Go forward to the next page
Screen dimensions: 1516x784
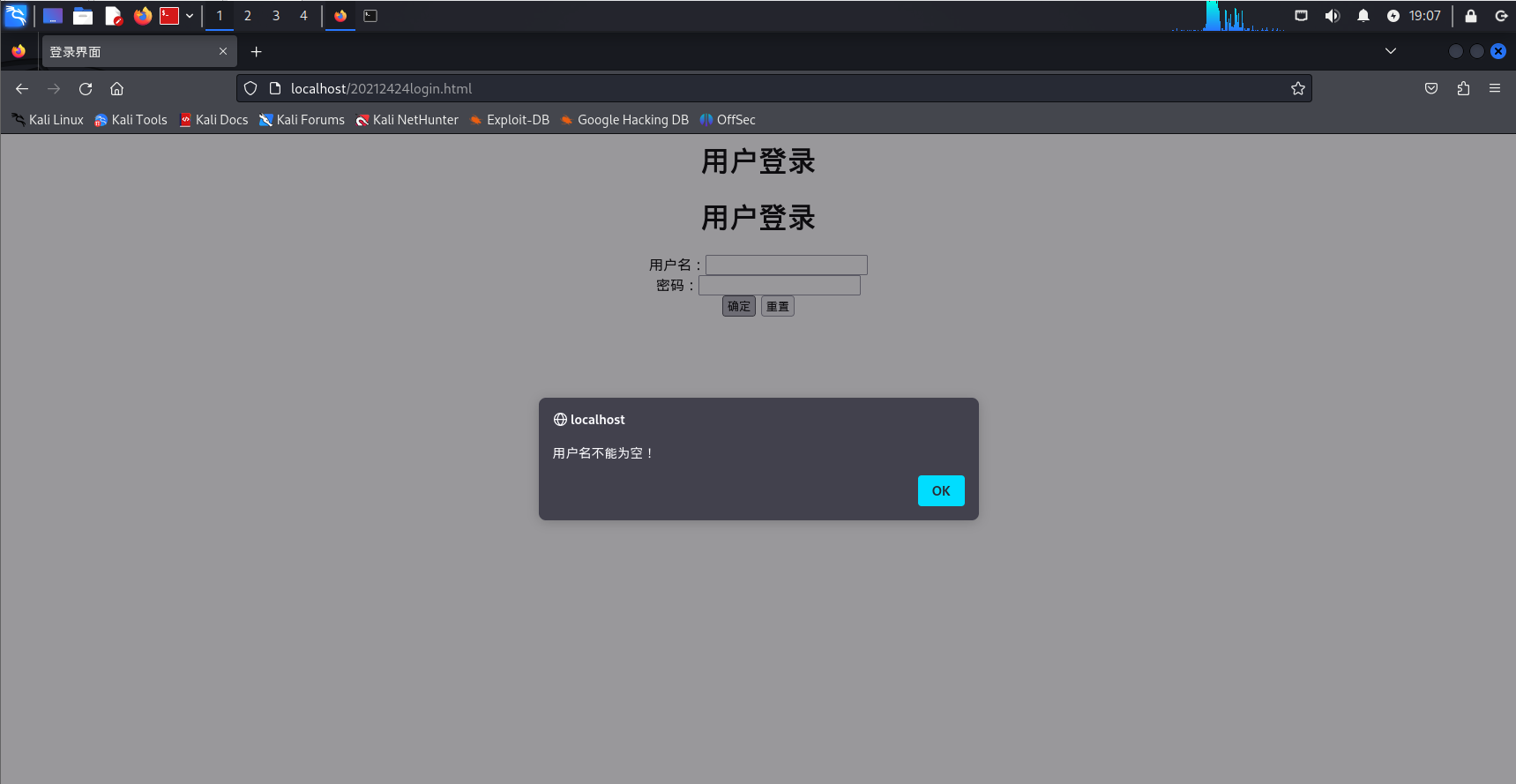pos(54,88)
